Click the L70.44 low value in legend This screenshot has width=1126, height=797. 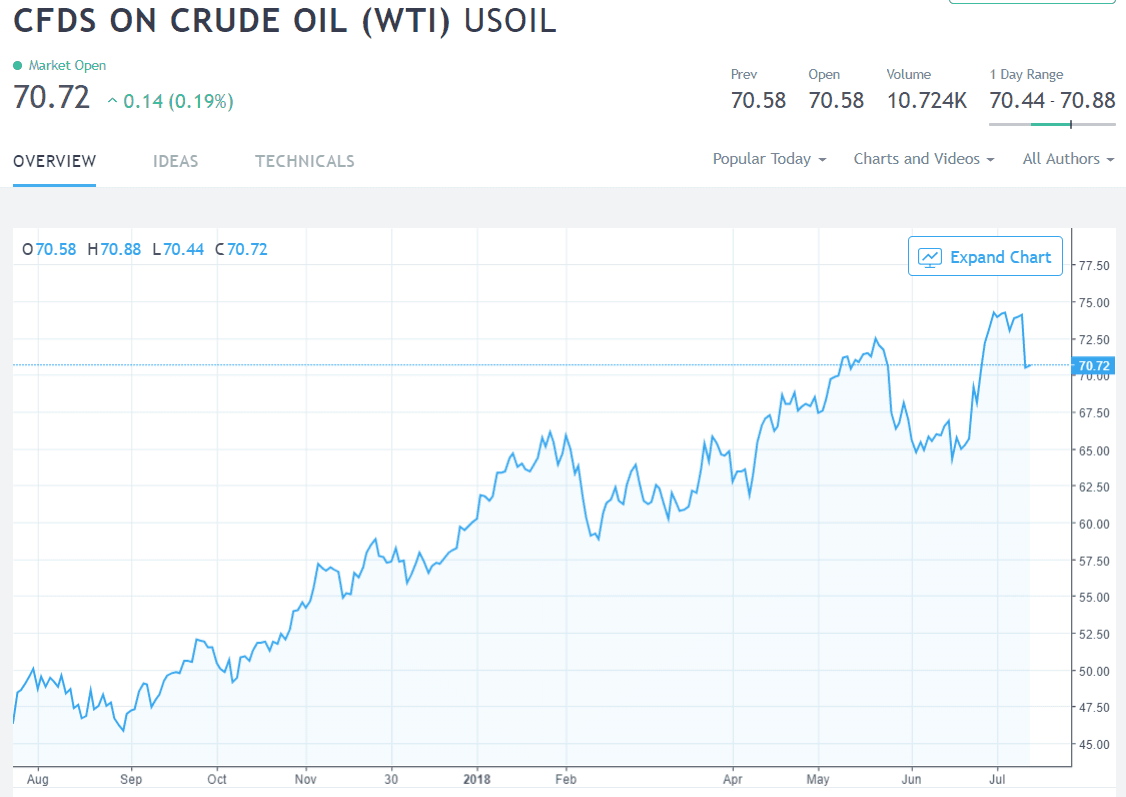pos(178,249)
